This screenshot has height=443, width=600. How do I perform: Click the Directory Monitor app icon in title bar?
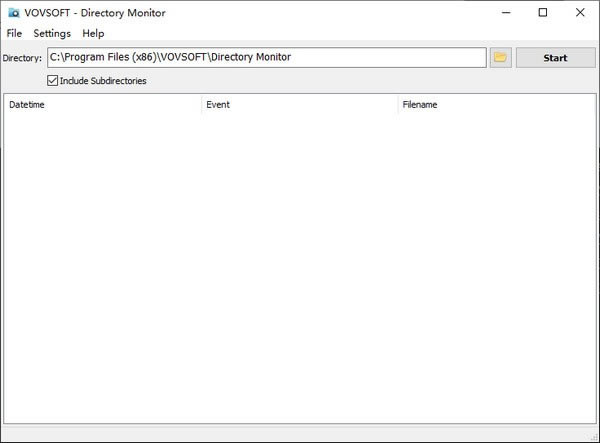[x=14, y=13]
